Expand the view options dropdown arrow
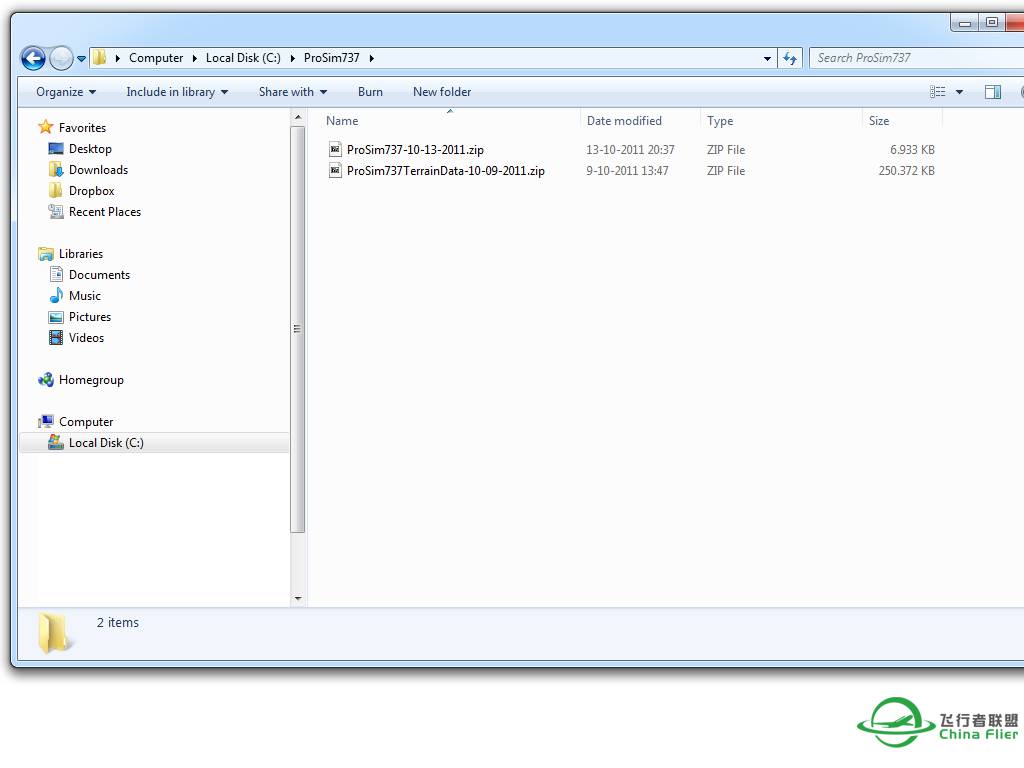The height and width of the screenshot is (768, 1024). pos(960,92)
